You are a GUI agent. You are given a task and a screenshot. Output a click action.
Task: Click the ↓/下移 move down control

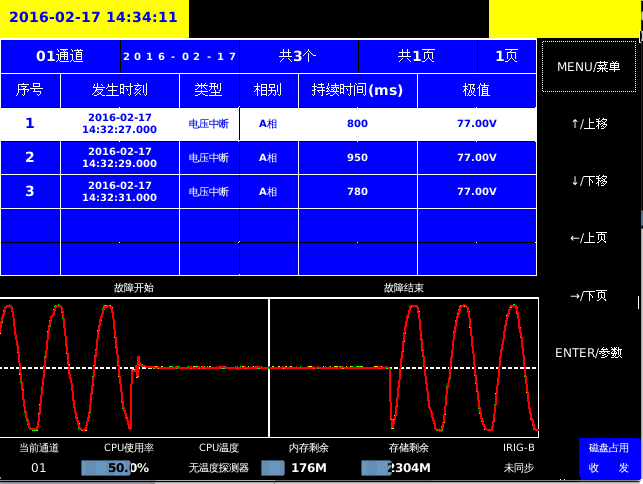point(588,181)
